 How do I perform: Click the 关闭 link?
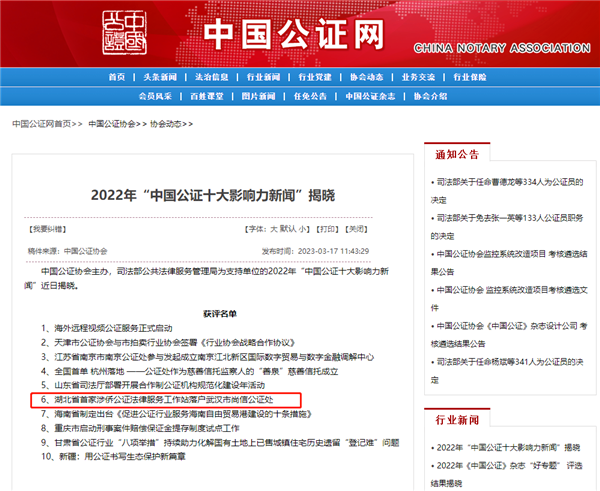tap(356, 229)
